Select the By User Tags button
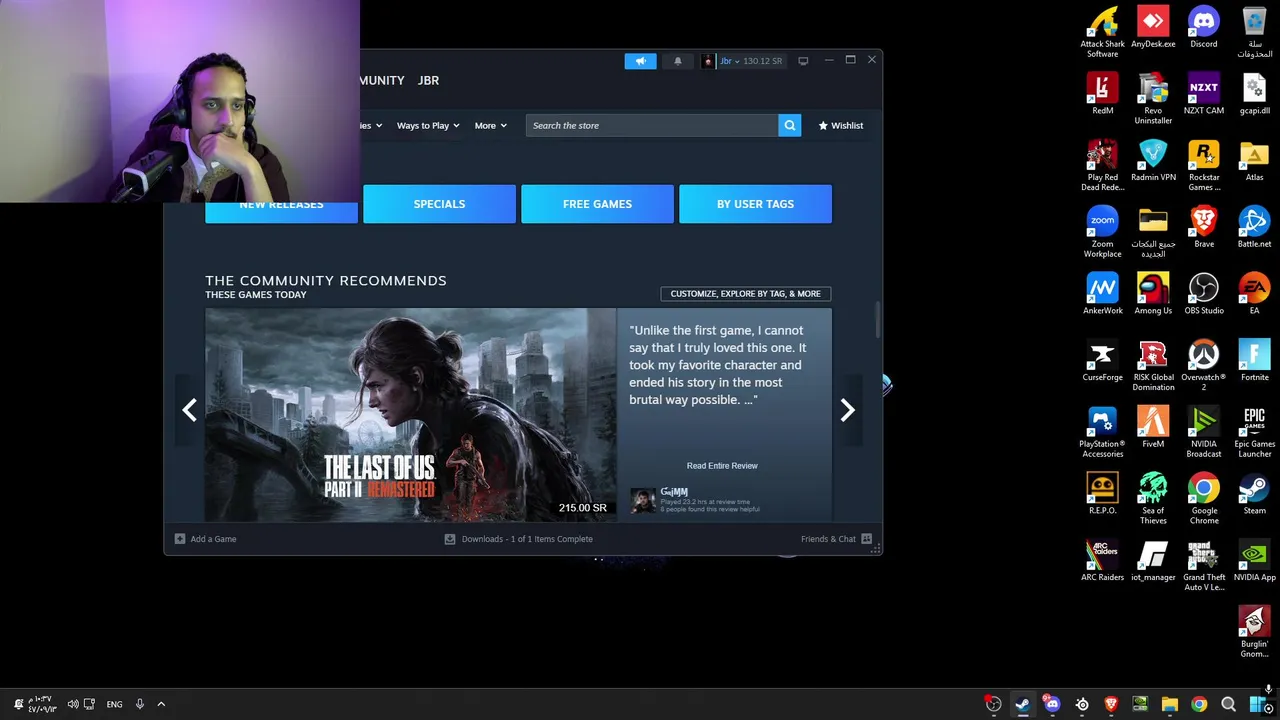1280x720 pixels. (755, 204)
